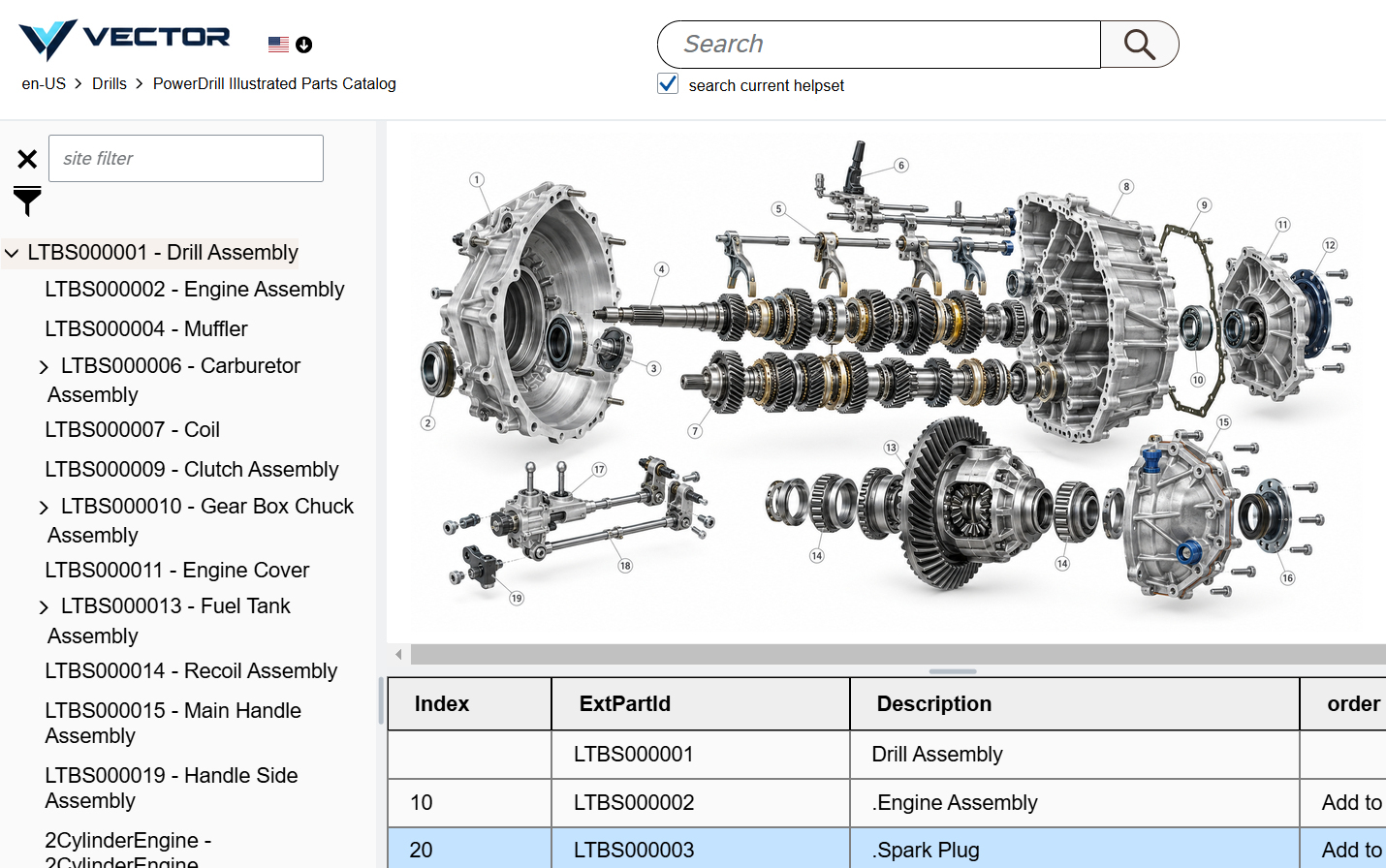
Task: Select LTBS000002 - Engine Assembly in tree
Action: [195, 289]
